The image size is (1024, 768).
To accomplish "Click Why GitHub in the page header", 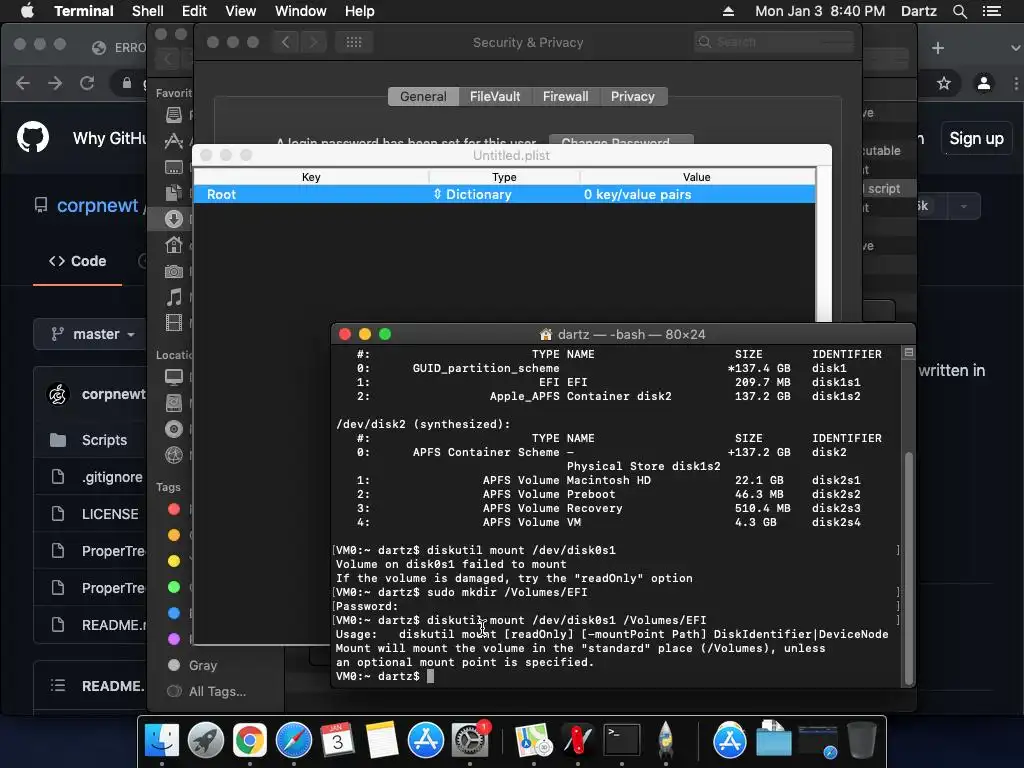I will coord(110,138).
